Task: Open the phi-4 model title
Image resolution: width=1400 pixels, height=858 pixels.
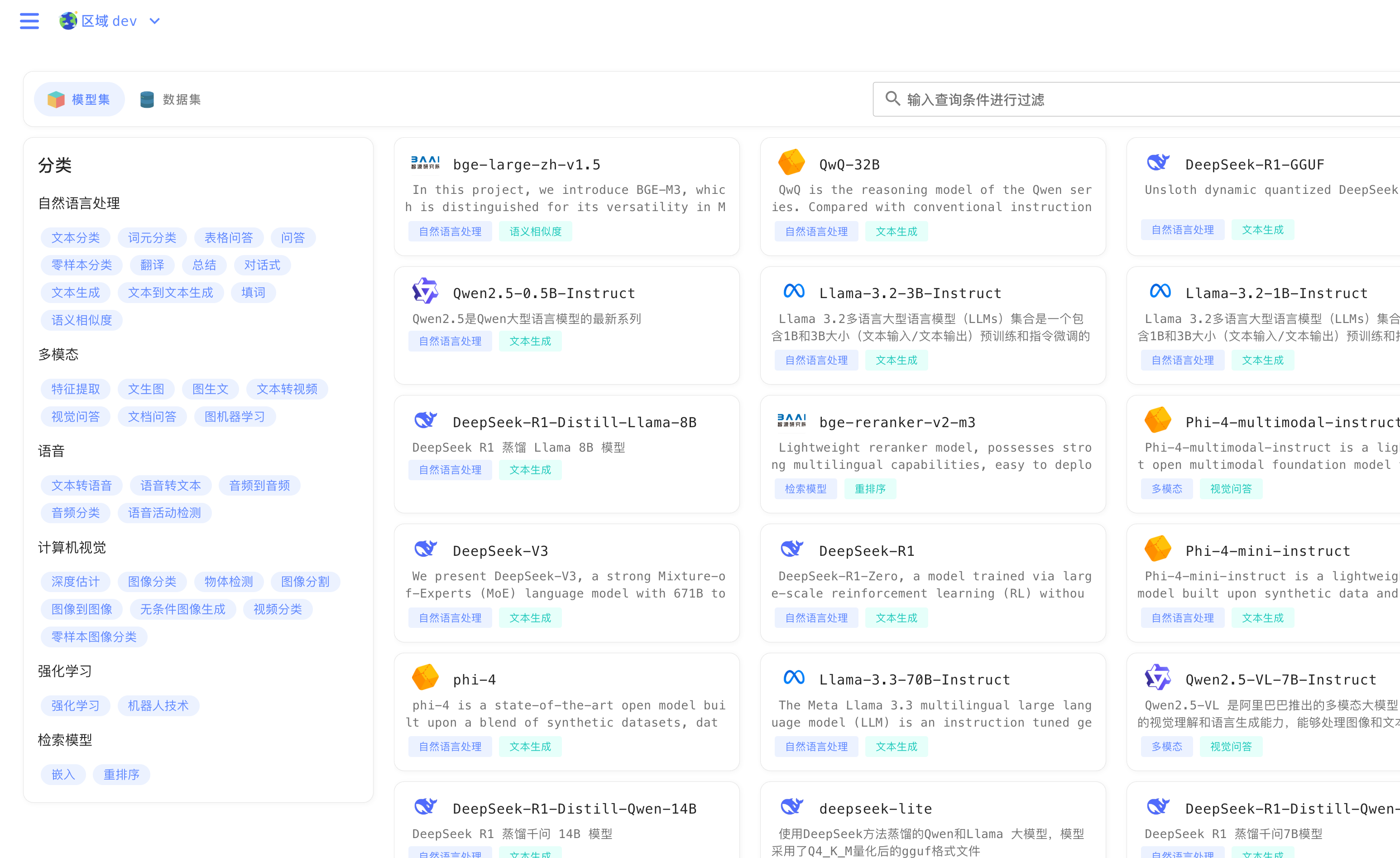Action: pyautogui.click(x=475, y=680)
